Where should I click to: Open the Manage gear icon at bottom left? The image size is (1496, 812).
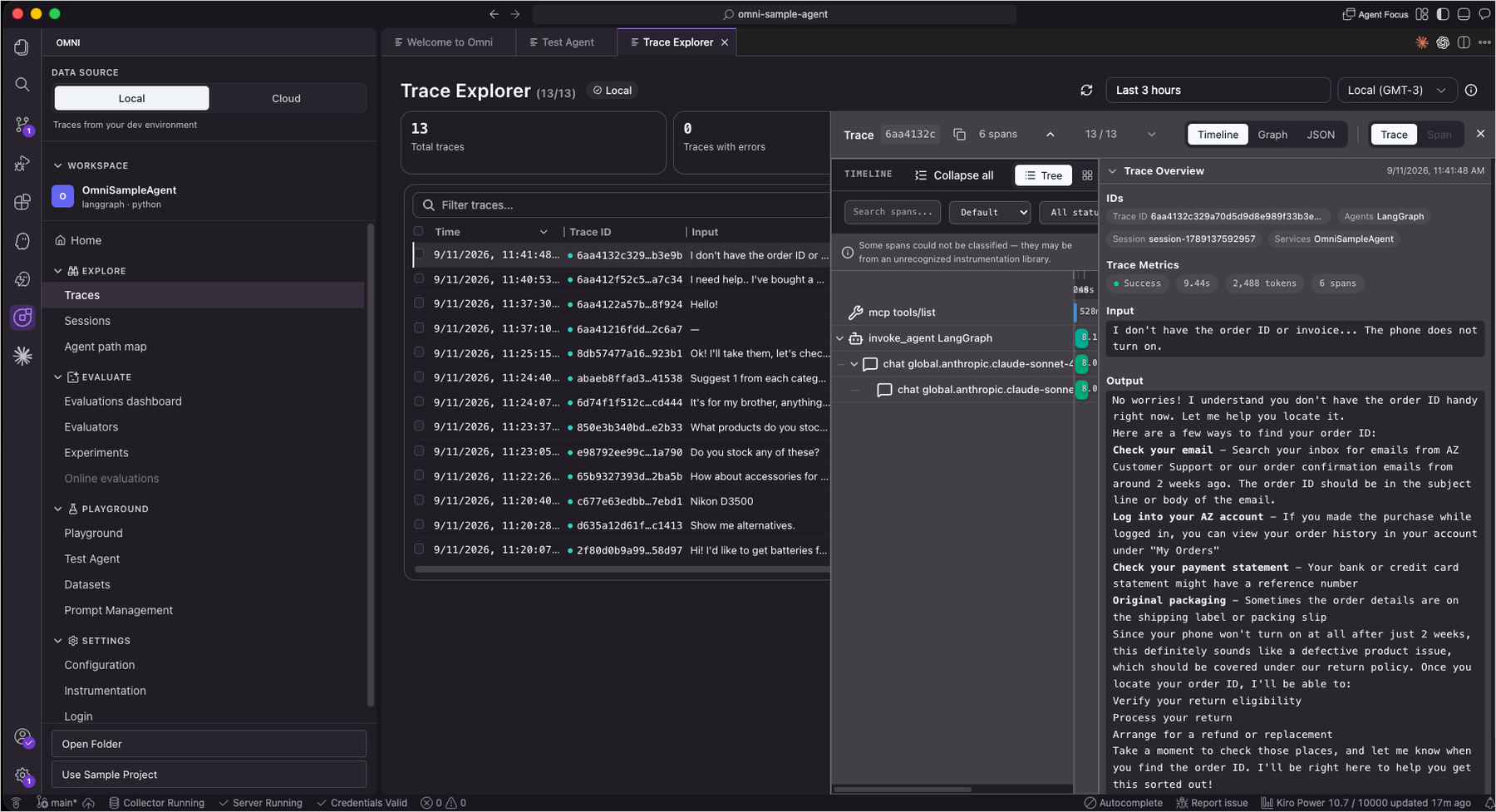pyautogui.click(x=23, y=776)
